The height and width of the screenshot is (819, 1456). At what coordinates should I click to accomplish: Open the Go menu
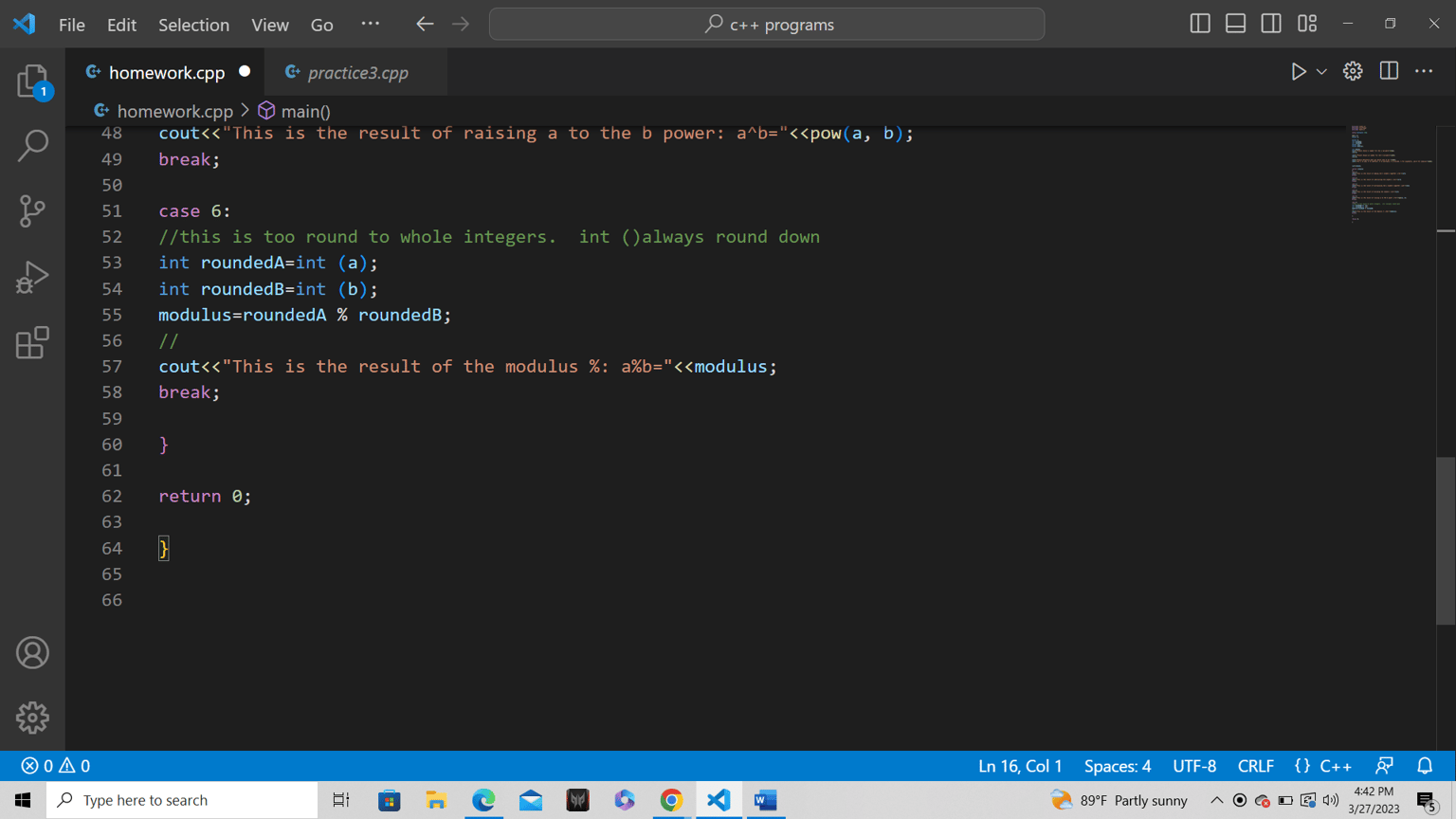click(x=321, y=25)
